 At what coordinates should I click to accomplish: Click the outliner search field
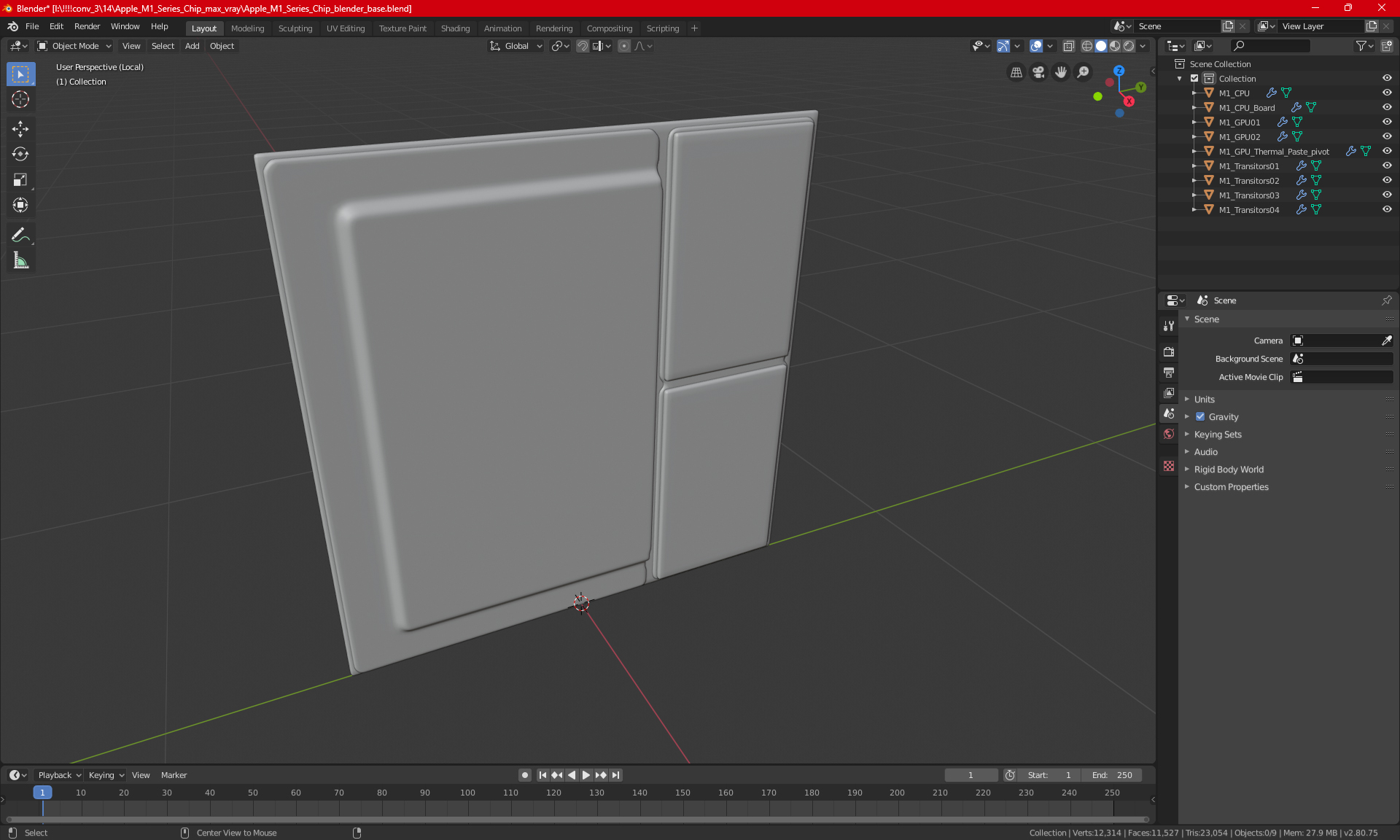[1269, 46]
